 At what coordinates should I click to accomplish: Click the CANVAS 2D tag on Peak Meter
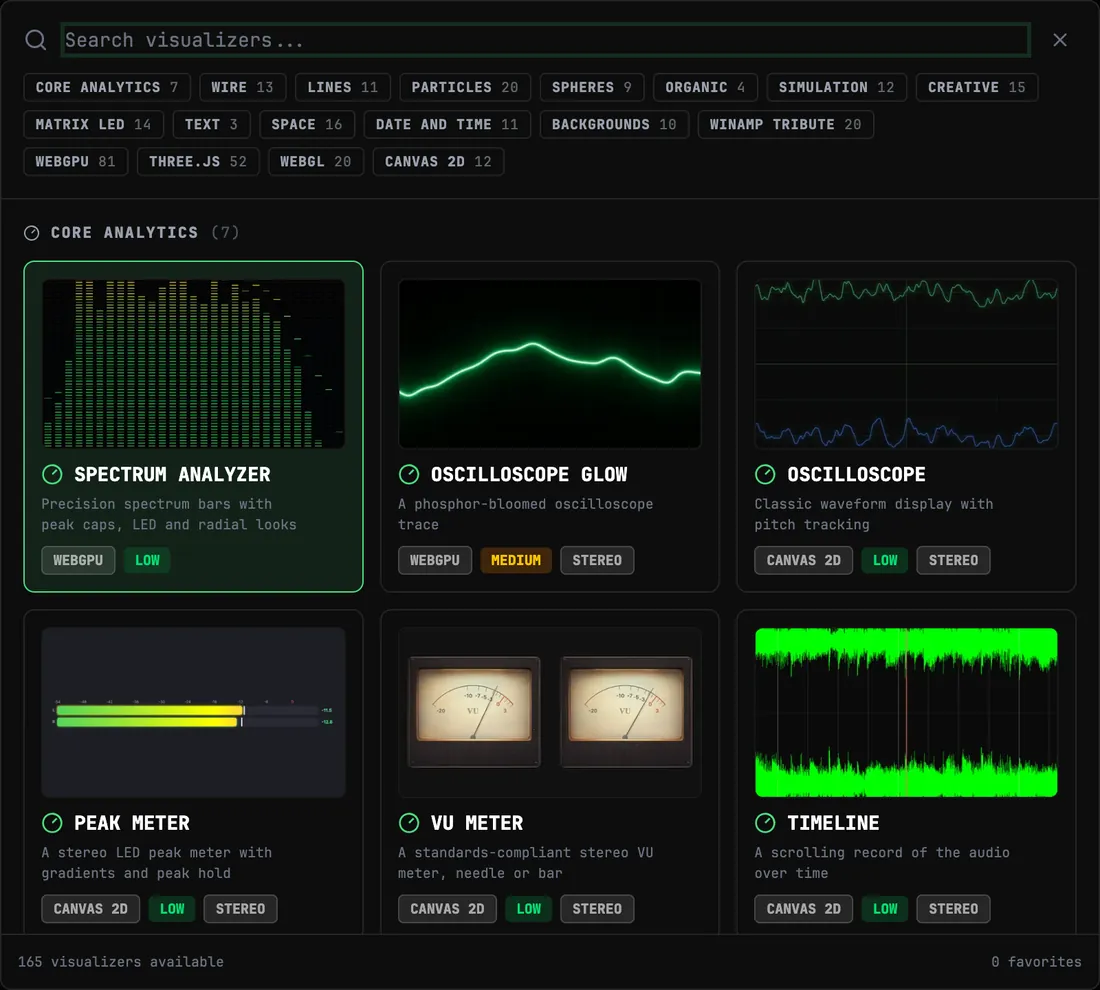point(90,909)
